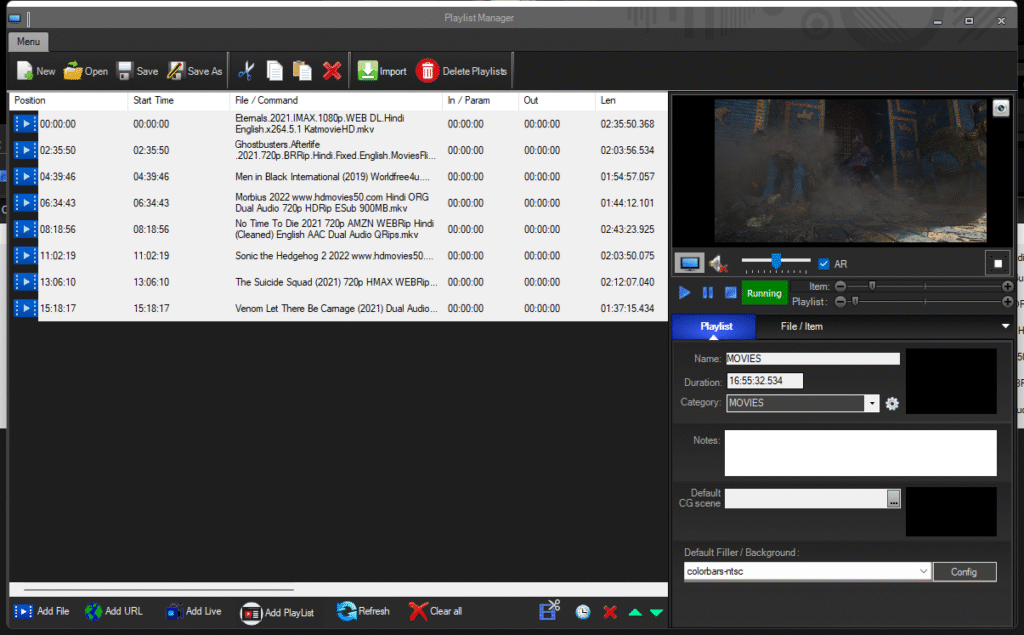Open the Menu at top left

point(27,41)
